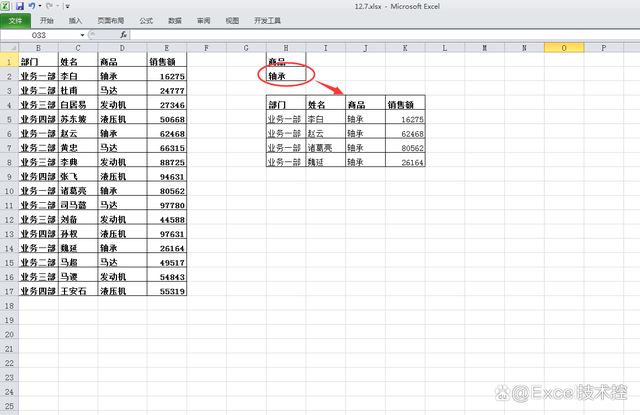The width and height of the screenshot is (640, 415).
Task: Click the Undo arrow icon
Action: (33, 6)
